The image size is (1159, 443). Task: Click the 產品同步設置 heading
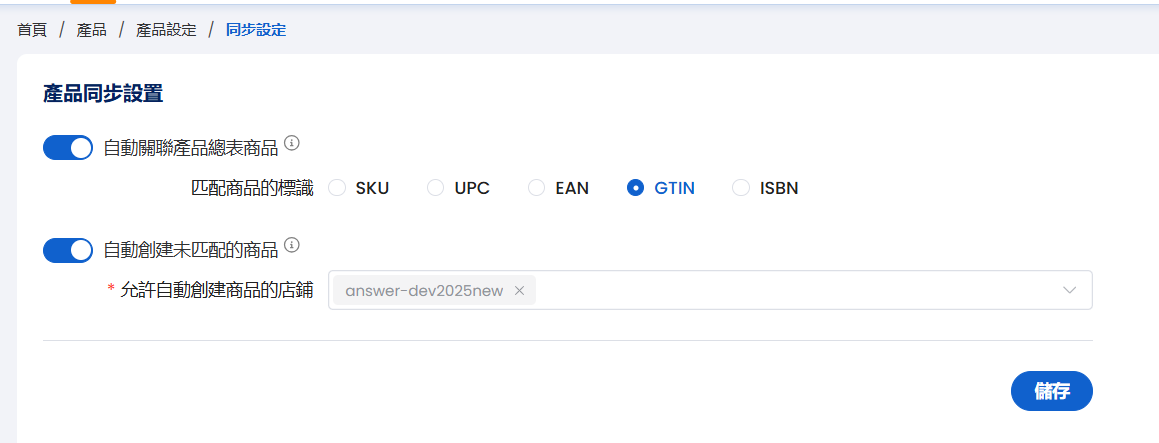pos(103,94)
